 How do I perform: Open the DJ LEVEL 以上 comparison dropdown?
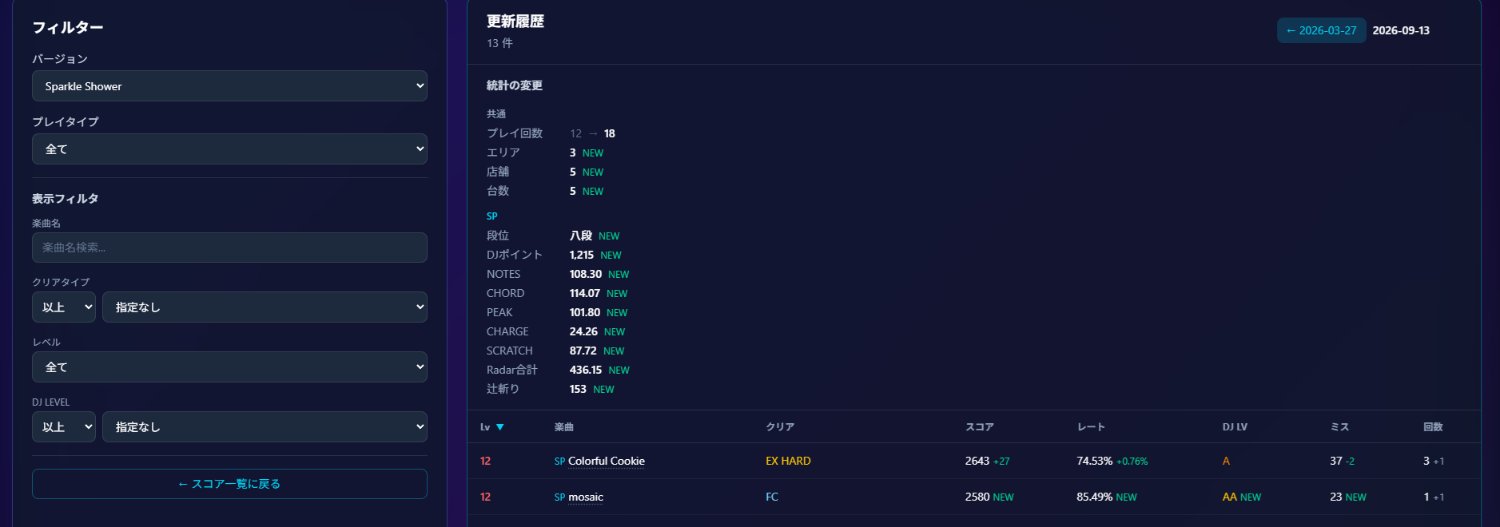coord(64,427)
